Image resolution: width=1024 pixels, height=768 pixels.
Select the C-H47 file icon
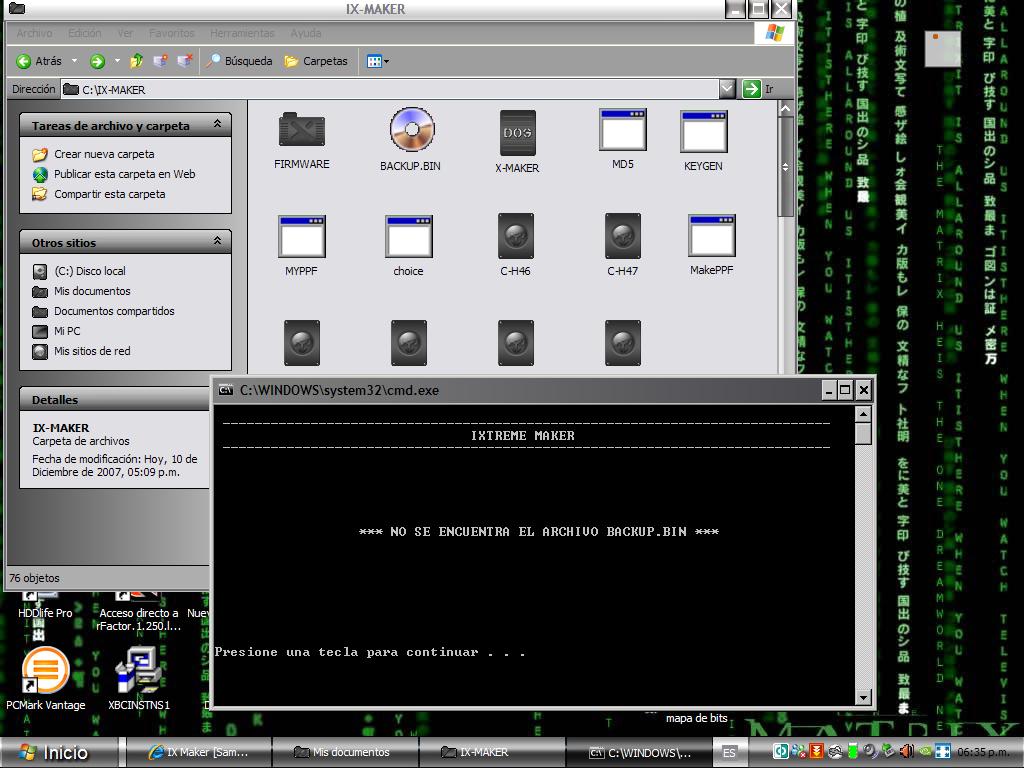click(x=623, y=236)
